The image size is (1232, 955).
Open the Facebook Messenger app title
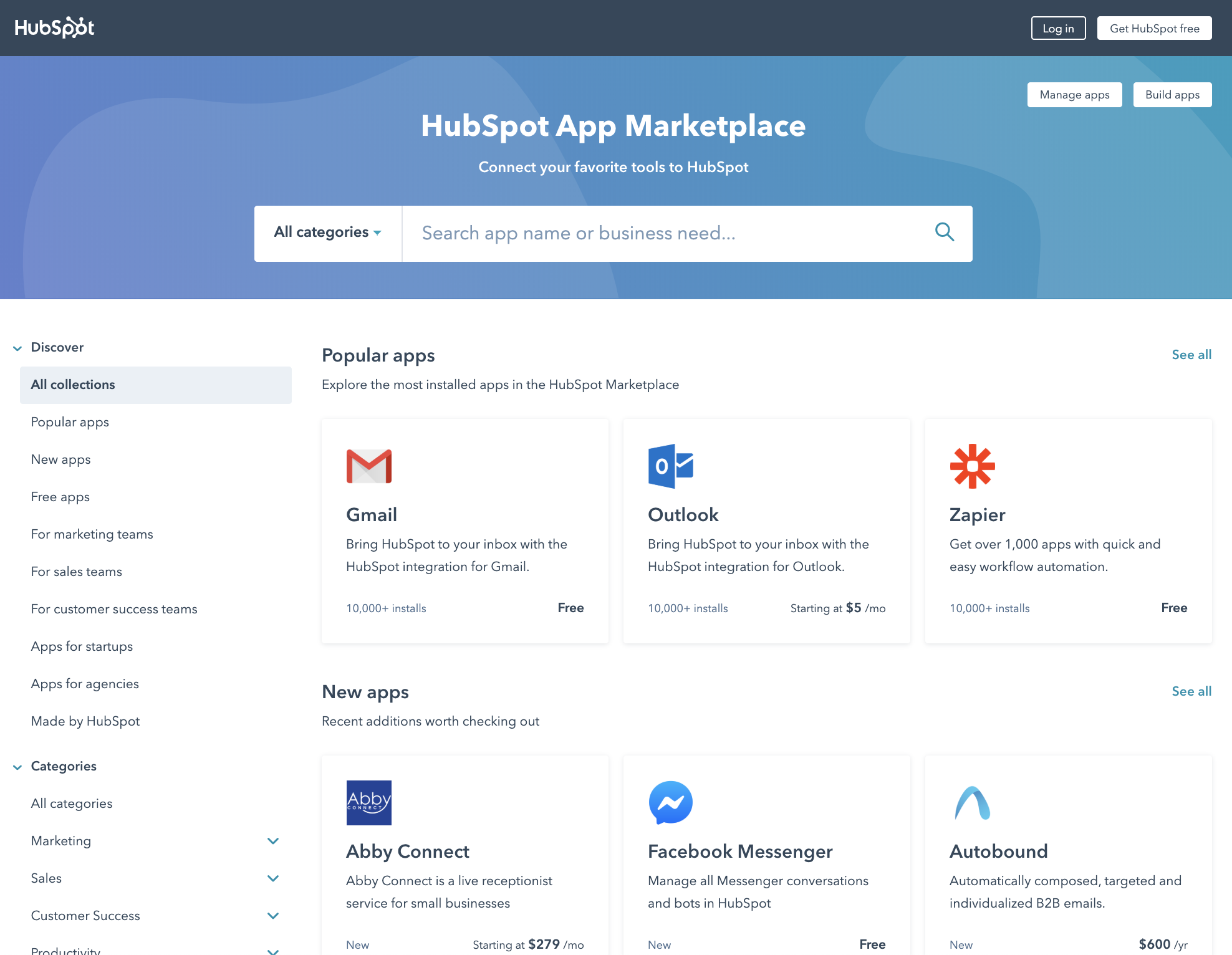(x=740, y=852)
